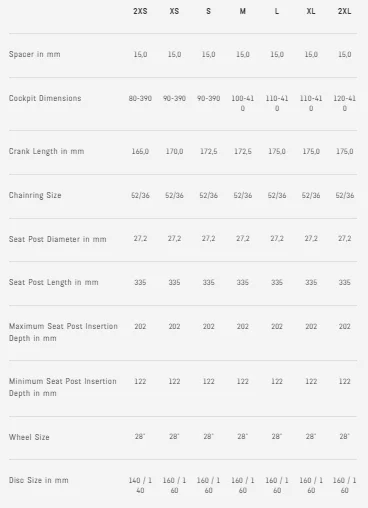Click the Spacer in mm row label
This screenshot has width=368, height=508.
pos(35,54)
